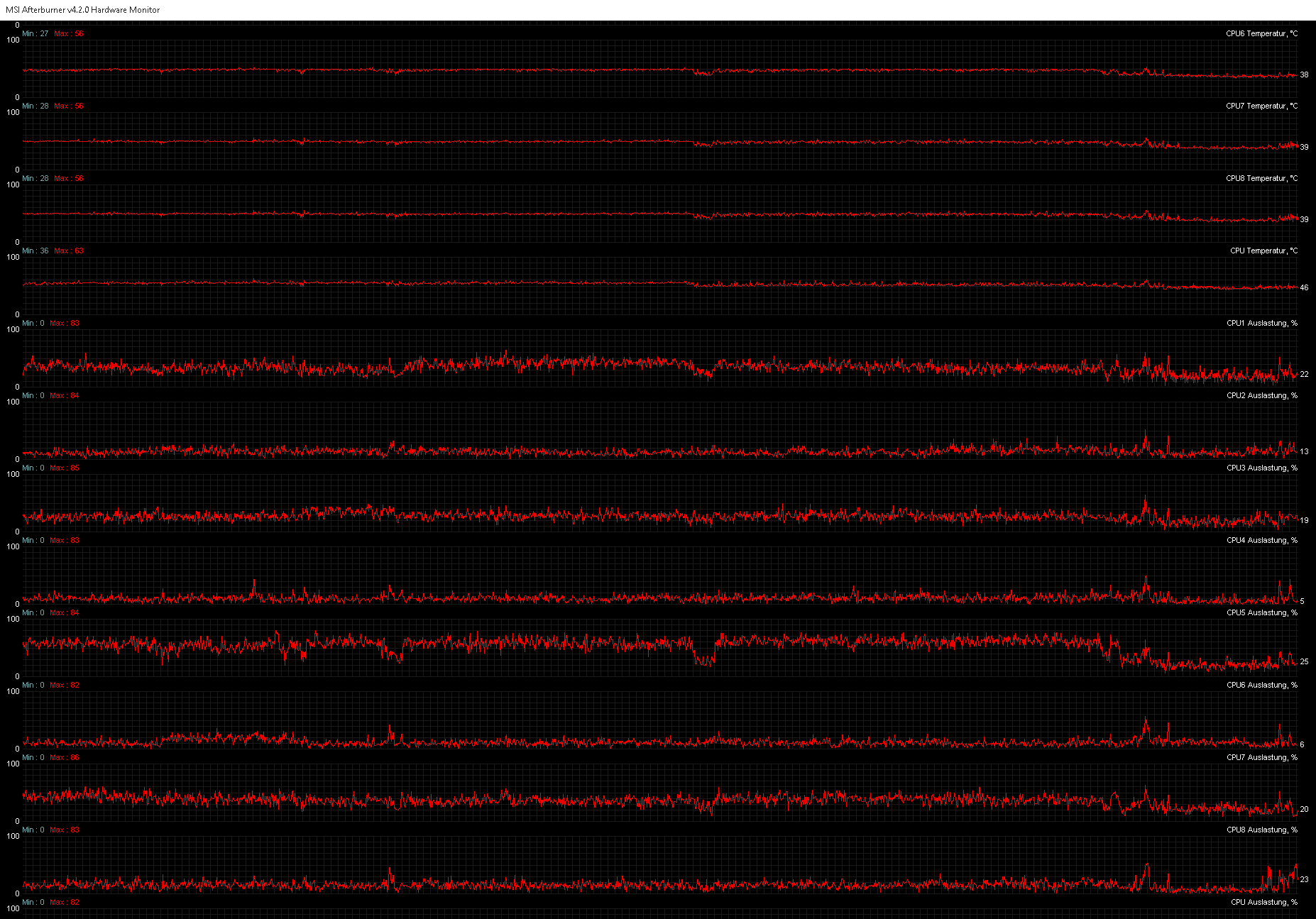Click Min : 36 on CPU Temperatur graph

click(35, 251)
